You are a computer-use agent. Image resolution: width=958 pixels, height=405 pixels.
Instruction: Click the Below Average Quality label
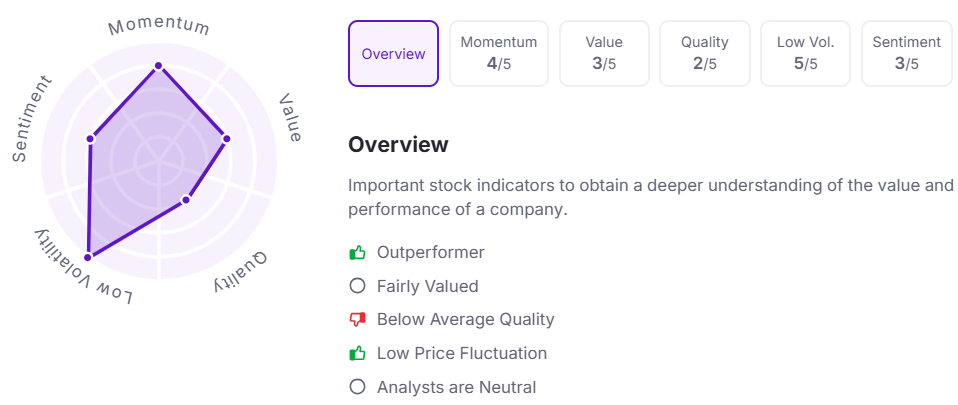click(x=466, y=319)
